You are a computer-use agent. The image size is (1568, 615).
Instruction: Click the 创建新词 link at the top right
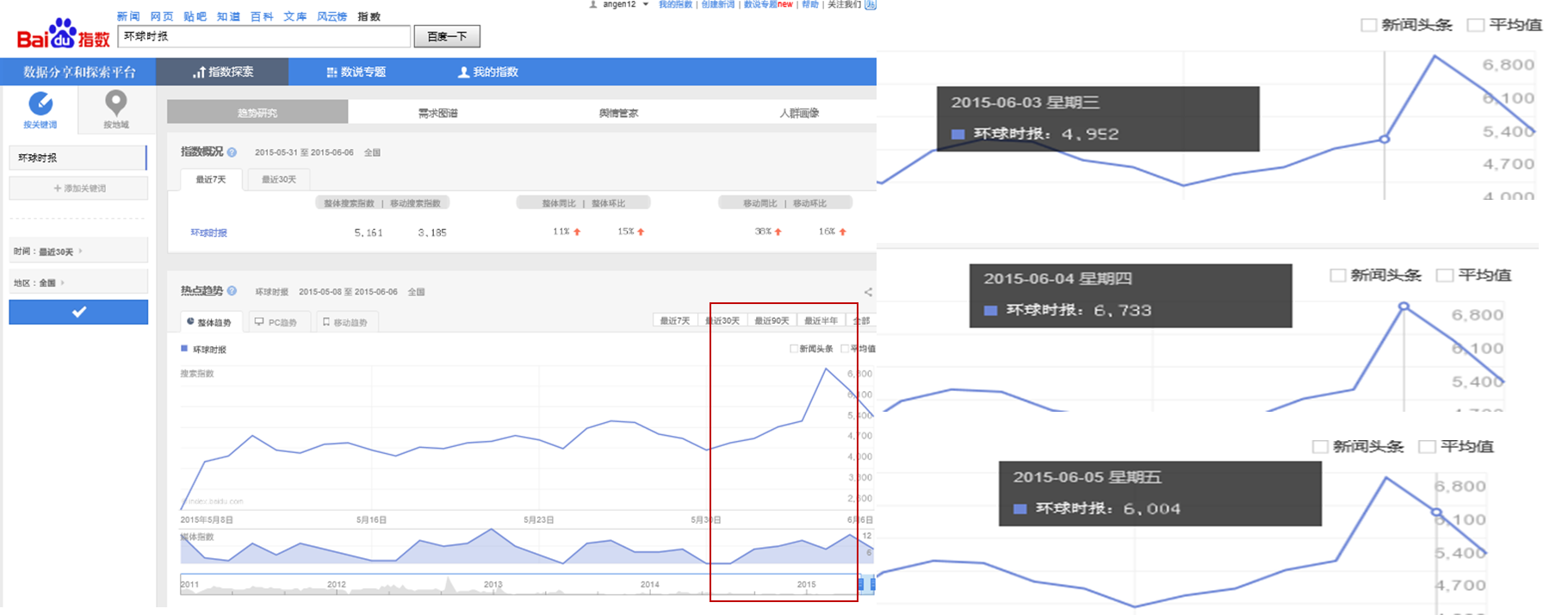point(718,4)
